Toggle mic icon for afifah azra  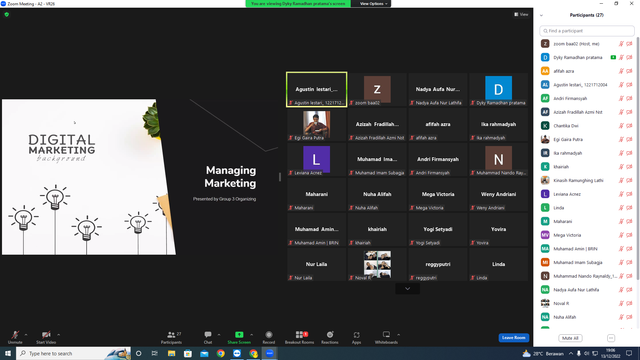(x=621, y=71)
